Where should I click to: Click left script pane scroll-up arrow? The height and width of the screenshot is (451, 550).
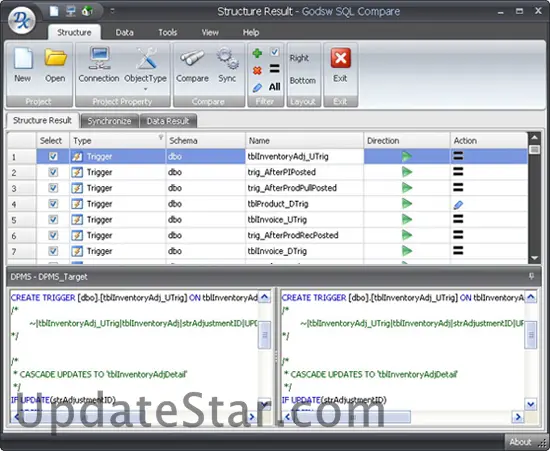tap(264, 297)
